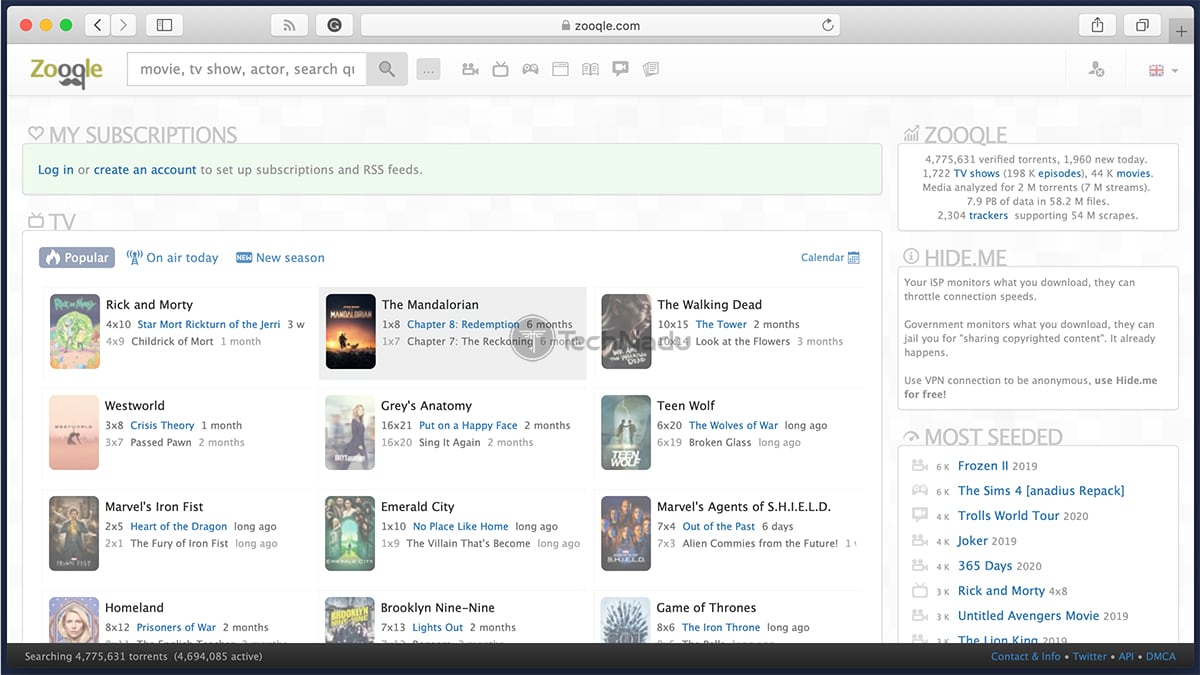Open the speech-bubble camera category icon in header
Screen dimensions: 1200x675
pyautogui.click(x=620, y=69)
